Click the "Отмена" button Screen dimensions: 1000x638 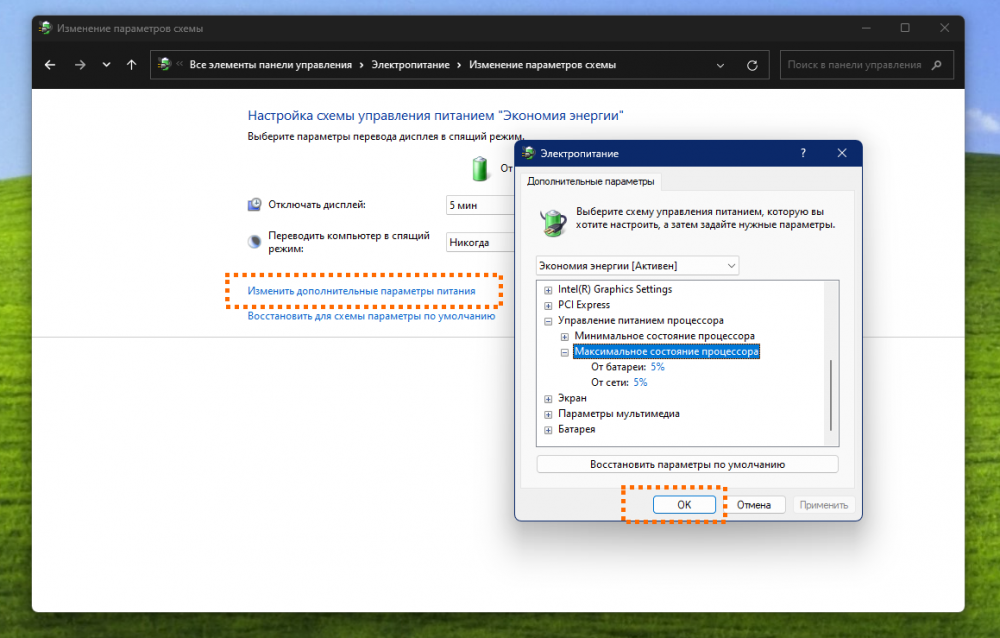click(x=754, y=505)
